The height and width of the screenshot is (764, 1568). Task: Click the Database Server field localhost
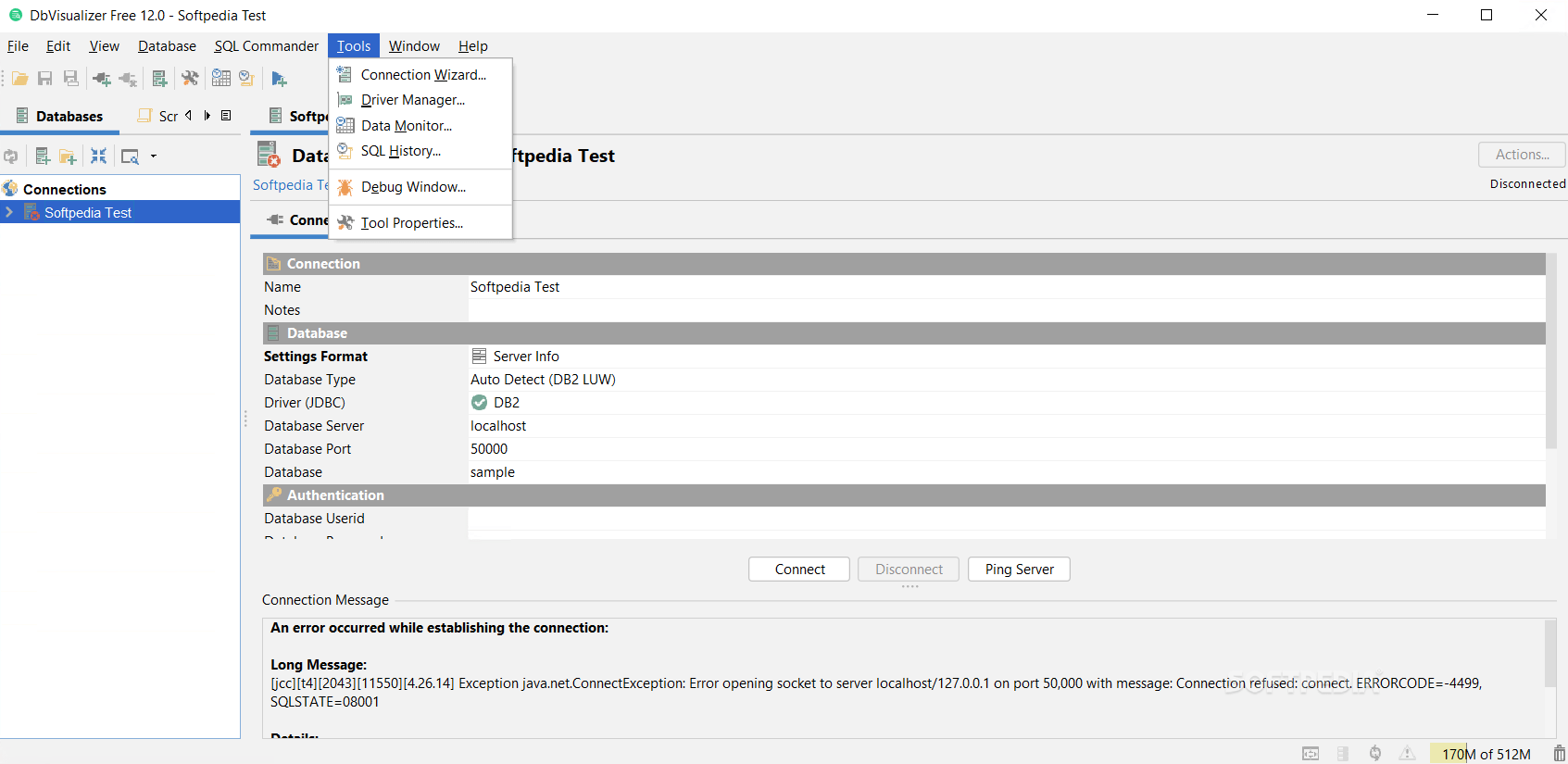1007,426
